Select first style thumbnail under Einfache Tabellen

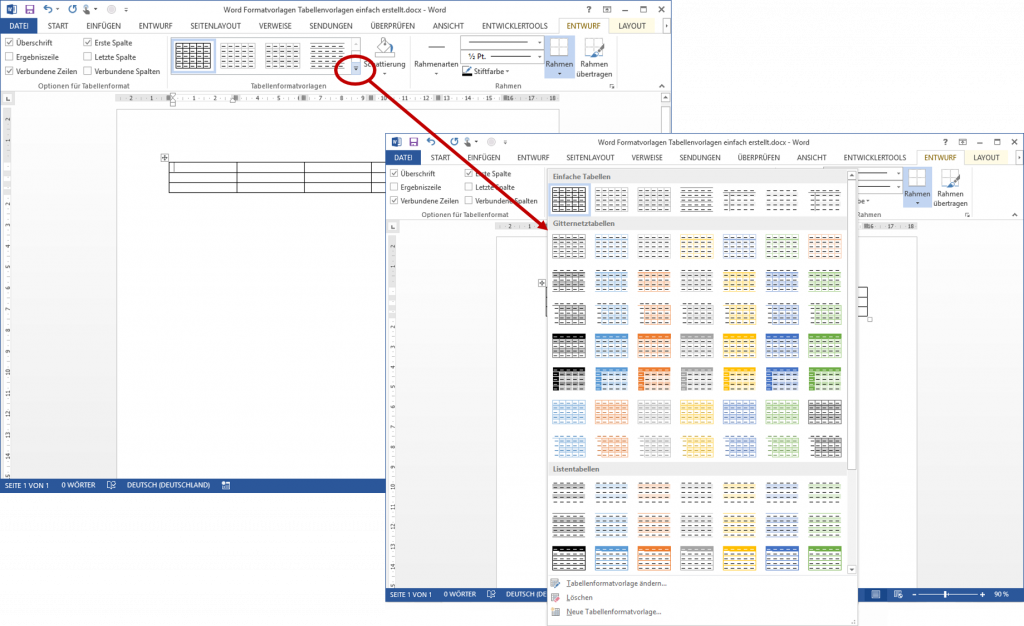click(x=569, y=199)
